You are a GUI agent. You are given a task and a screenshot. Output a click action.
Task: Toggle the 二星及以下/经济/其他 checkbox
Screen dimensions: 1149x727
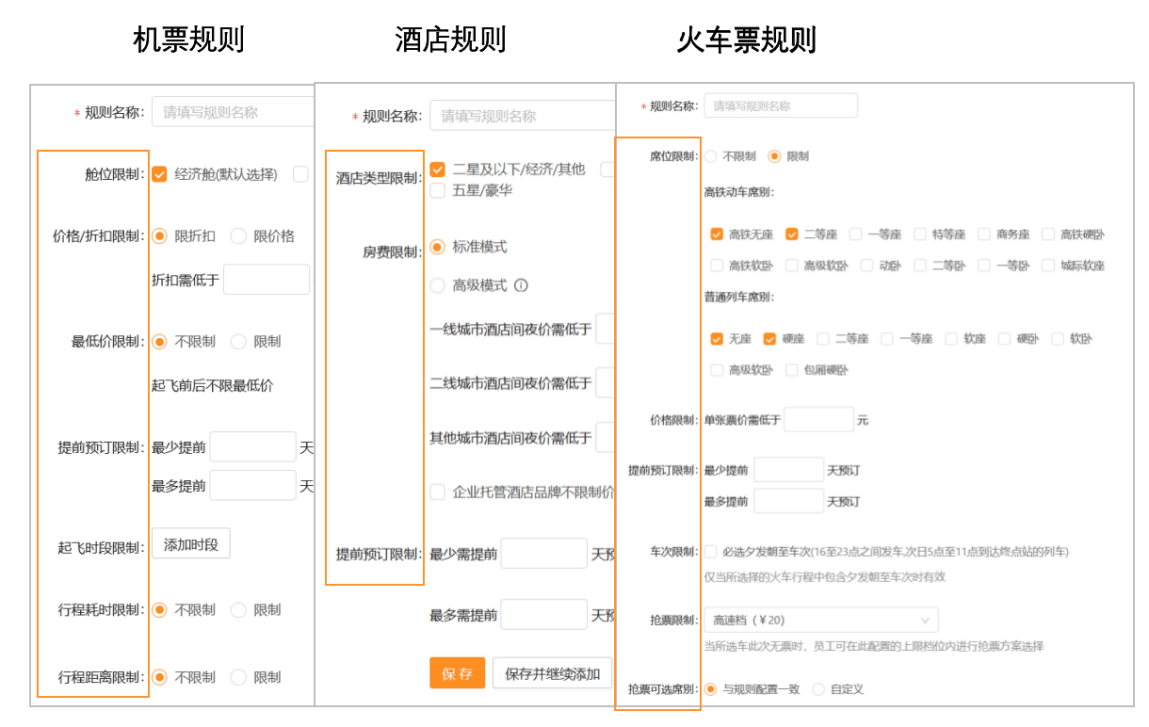coord(437,169)
